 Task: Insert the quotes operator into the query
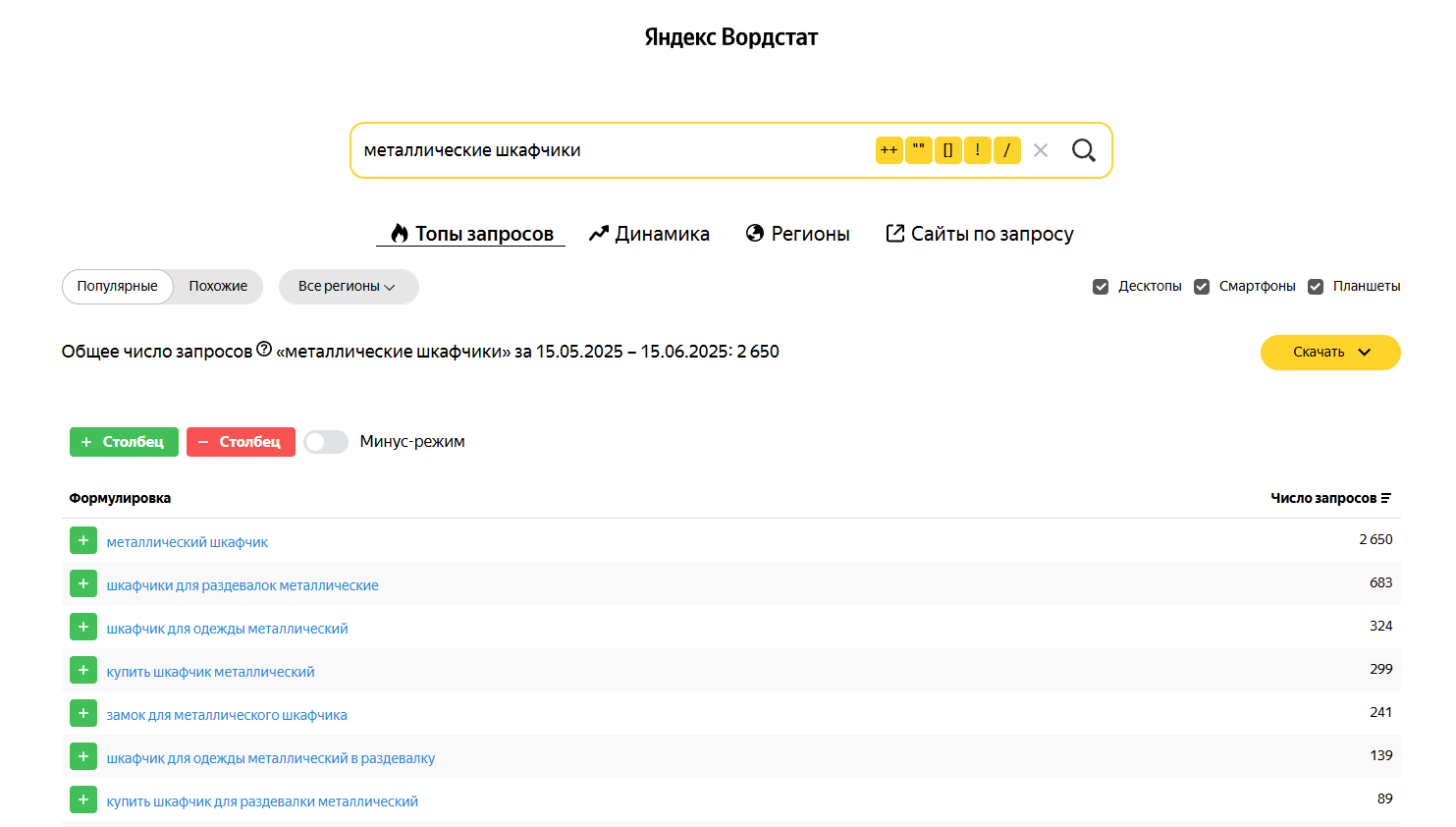[918, 150]
